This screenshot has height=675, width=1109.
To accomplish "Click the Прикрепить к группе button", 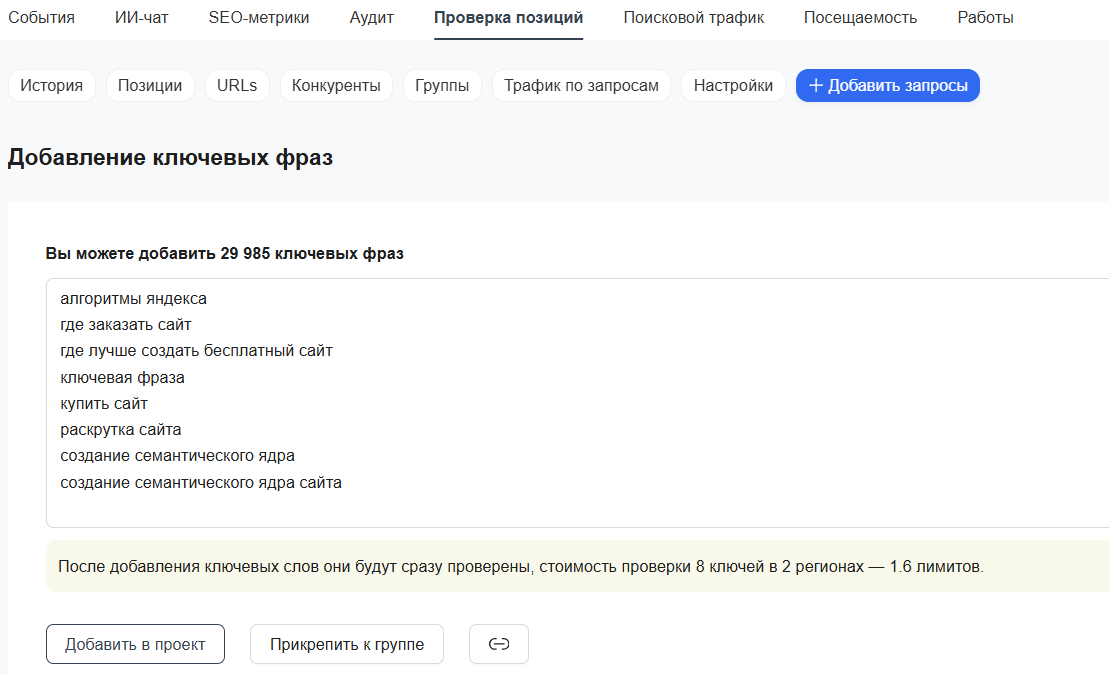I will 347,644.
